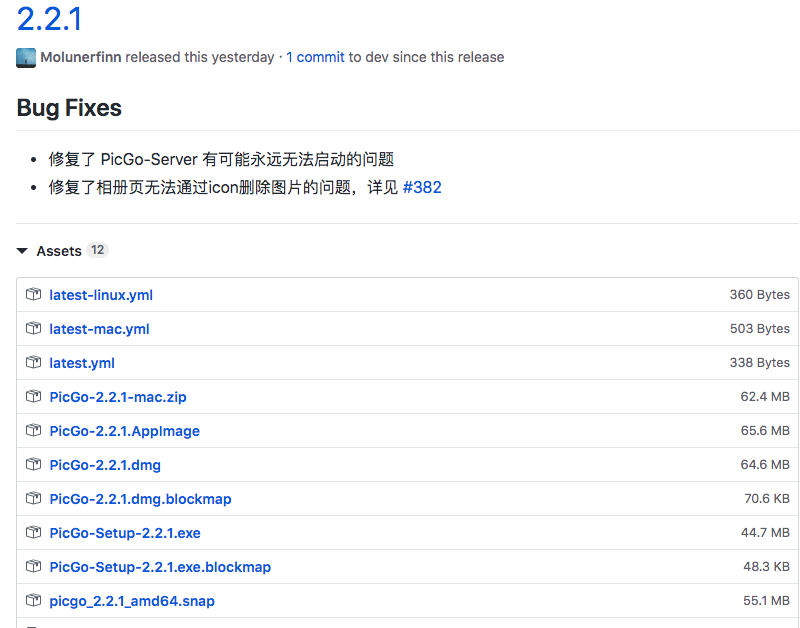Download PicGo-2.2.1.dmg.blockmap

coord(140,499)
